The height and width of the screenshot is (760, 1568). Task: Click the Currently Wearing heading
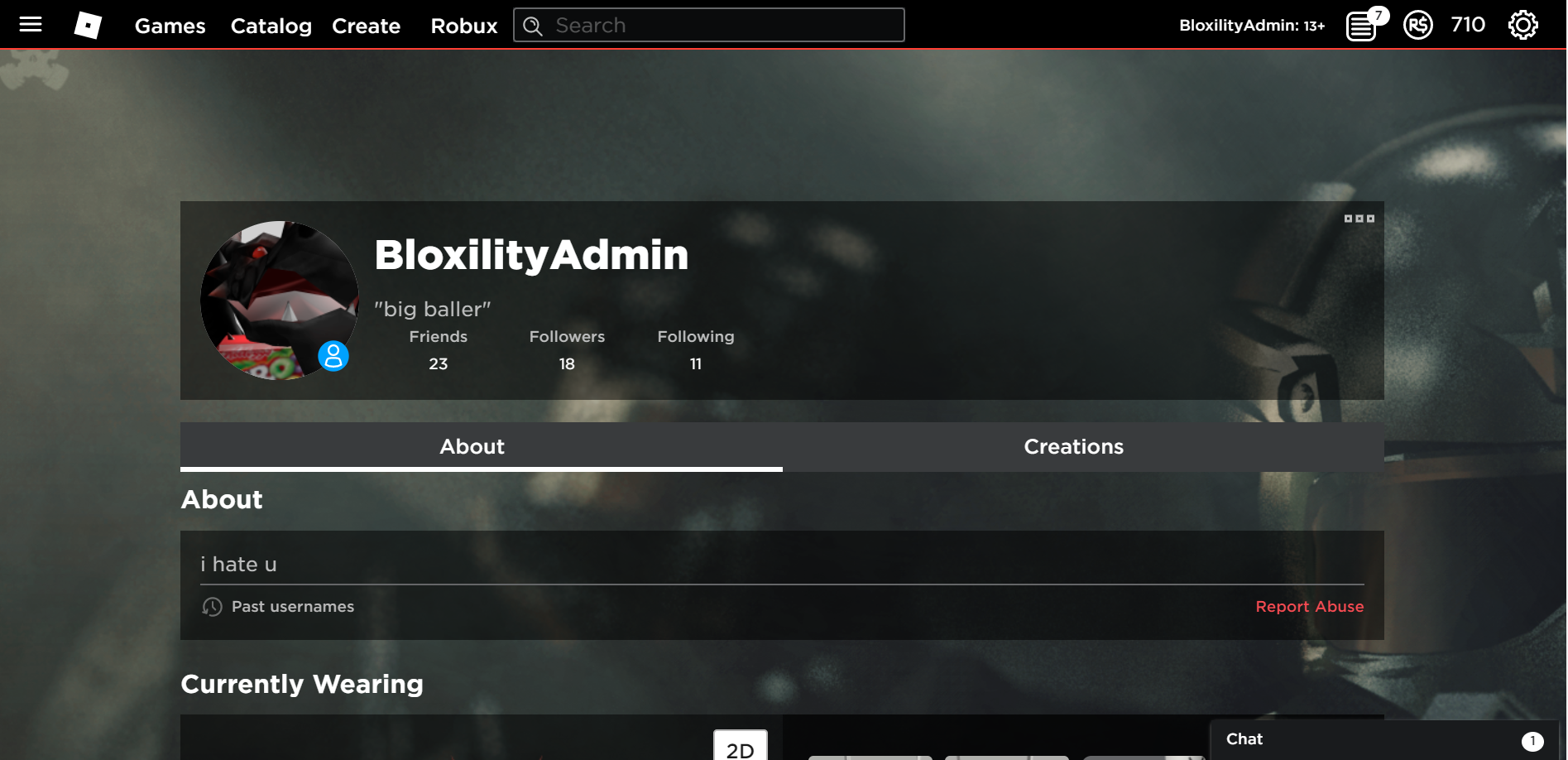click(302, 685)
